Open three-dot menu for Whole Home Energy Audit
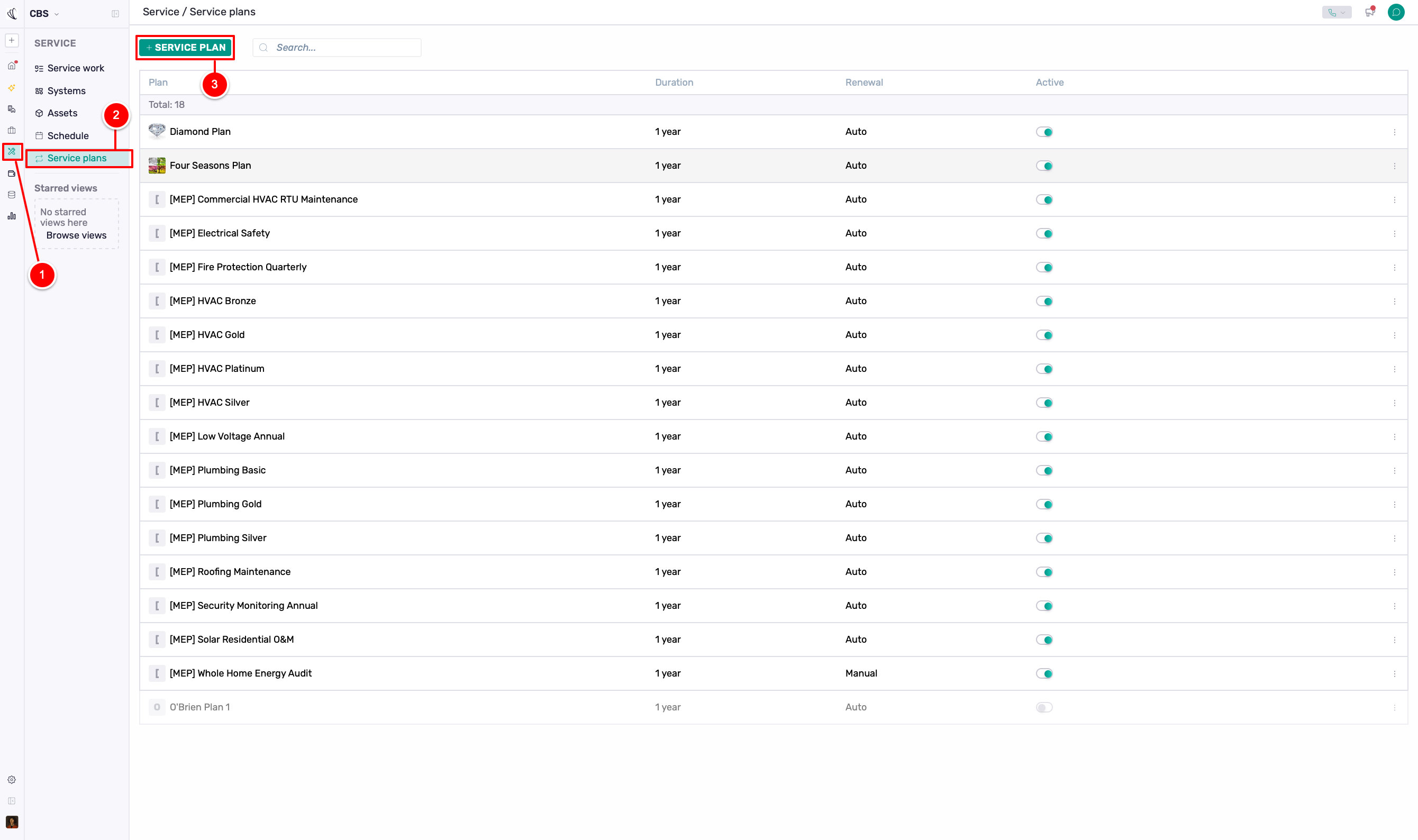 (x=1394, y=673)
